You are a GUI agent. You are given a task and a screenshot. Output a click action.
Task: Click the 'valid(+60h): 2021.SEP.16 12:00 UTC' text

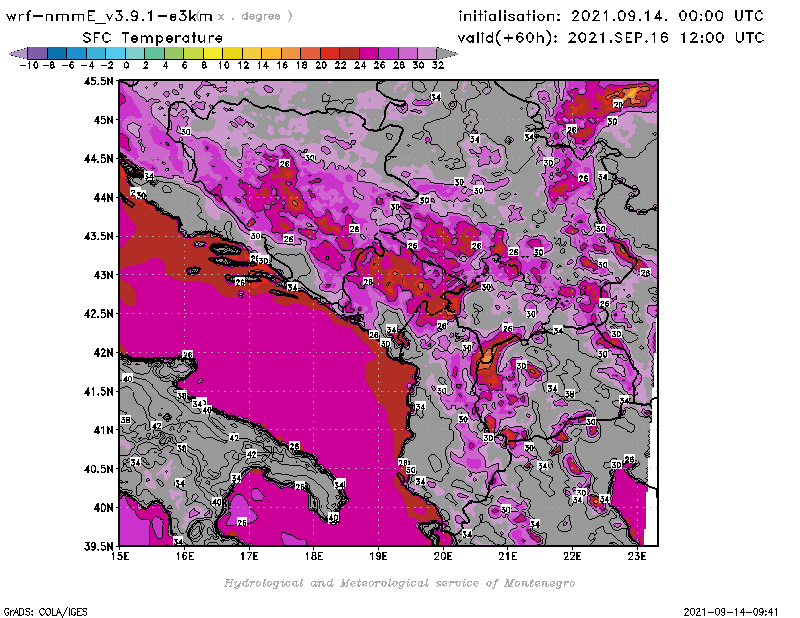click(611, 37)
